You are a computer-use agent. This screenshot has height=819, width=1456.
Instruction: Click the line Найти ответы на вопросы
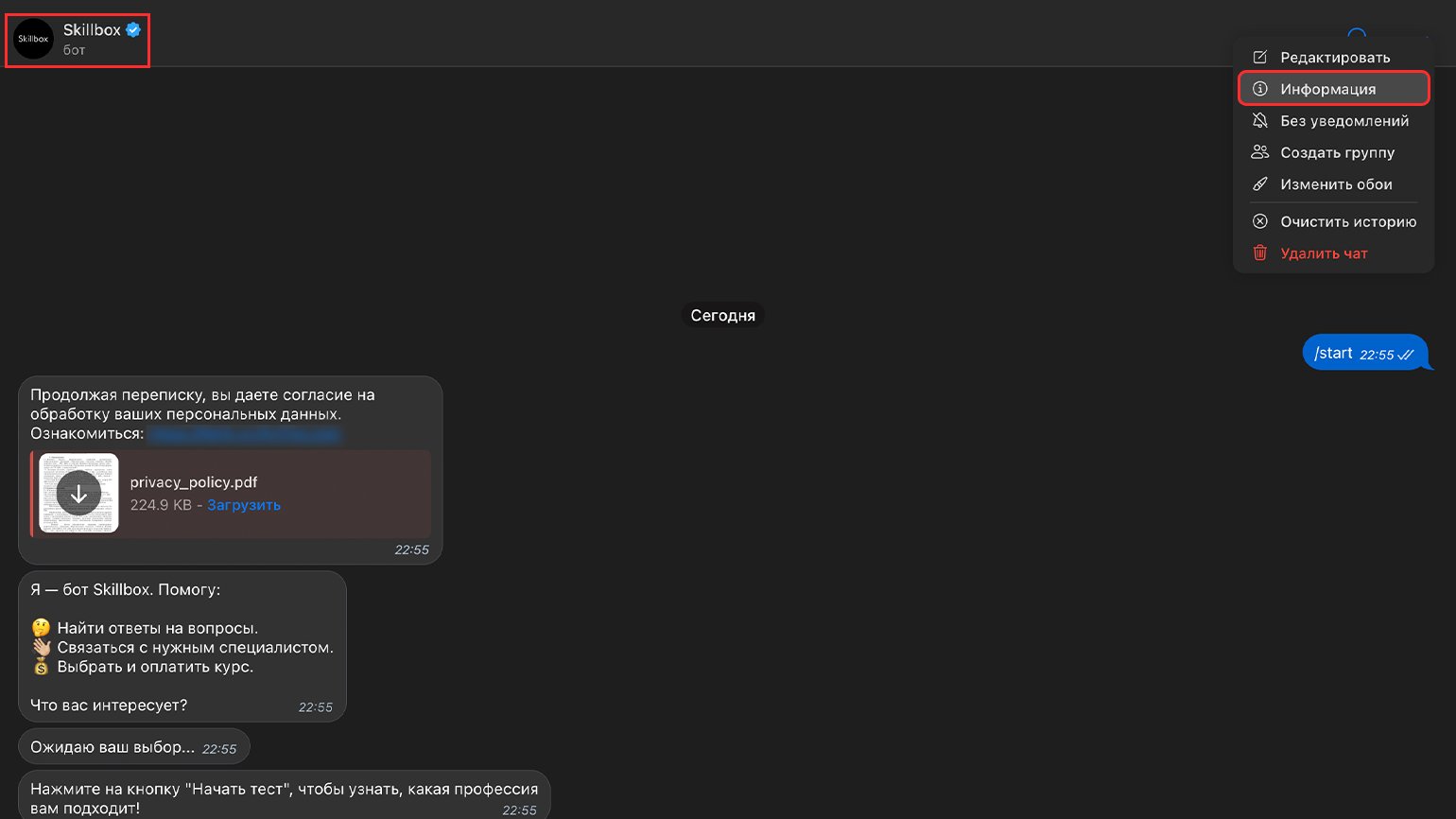click(158, 628)
